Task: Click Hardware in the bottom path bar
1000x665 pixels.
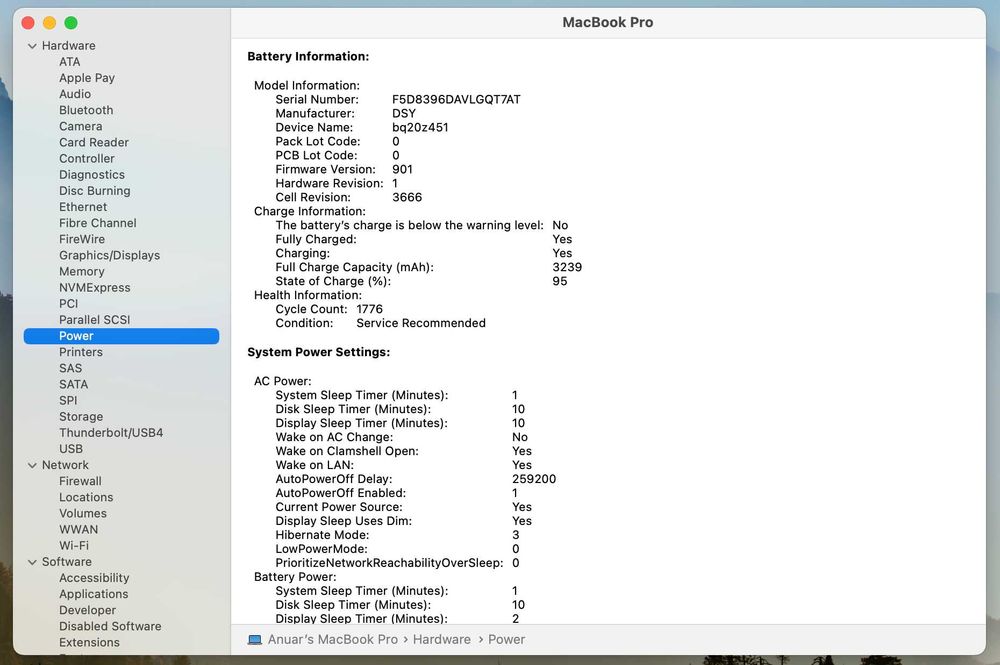Action: (x=441, y=639)
